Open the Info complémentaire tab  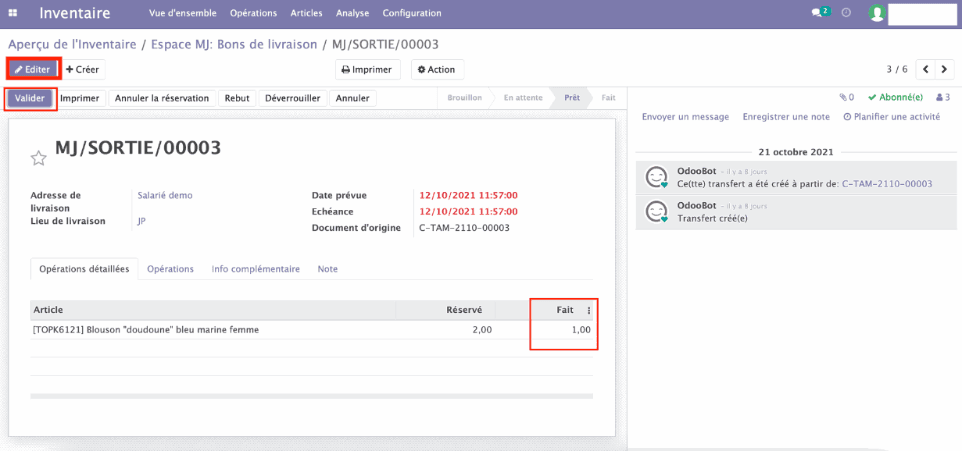(255, 269)
